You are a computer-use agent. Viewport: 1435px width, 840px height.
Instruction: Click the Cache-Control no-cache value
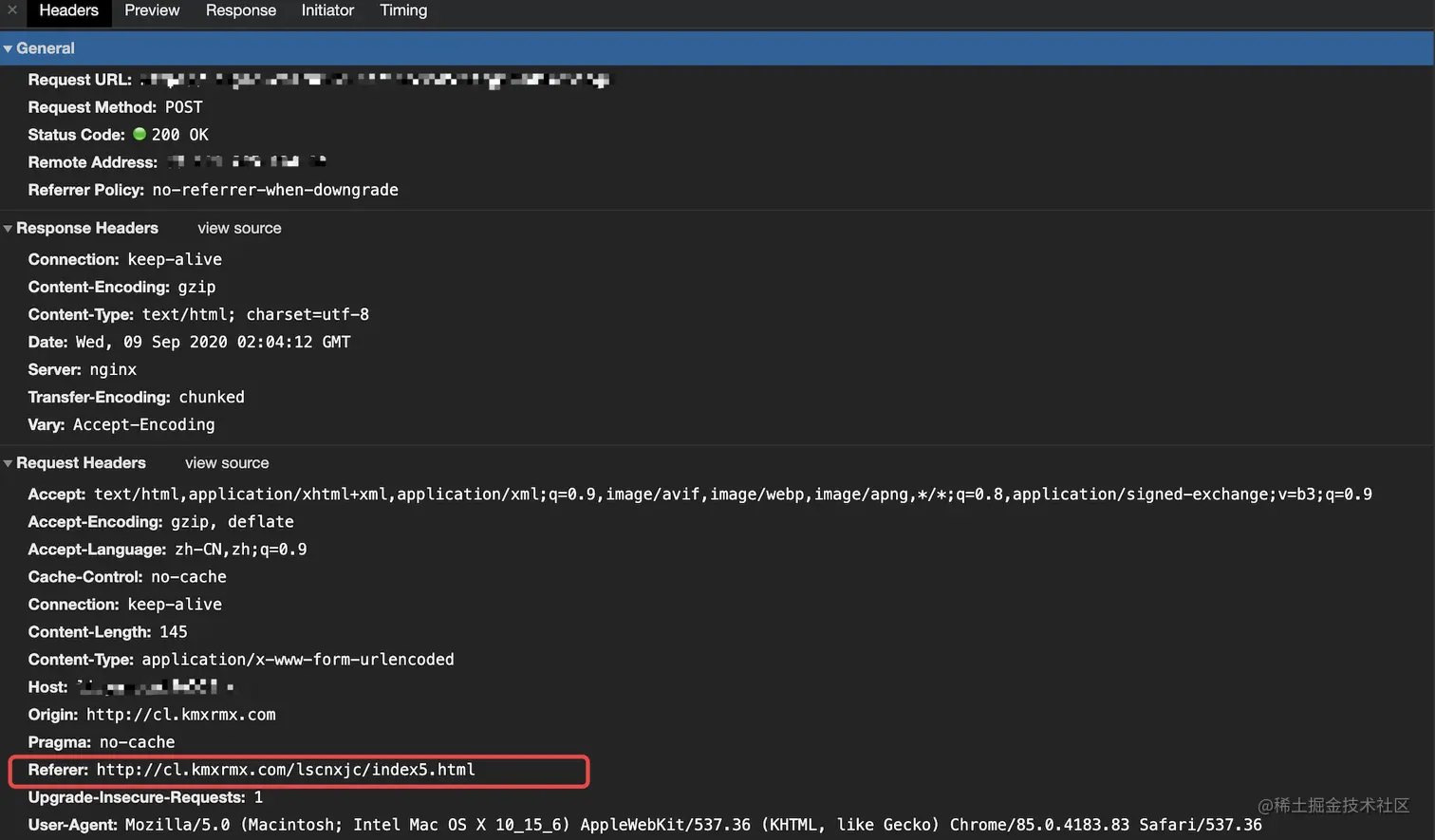(189, 576)
